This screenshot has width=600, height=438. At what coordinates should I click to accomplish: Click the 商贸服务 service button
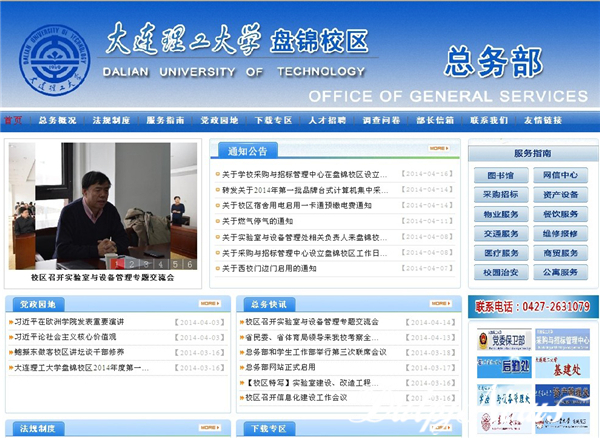coord(561,253)
